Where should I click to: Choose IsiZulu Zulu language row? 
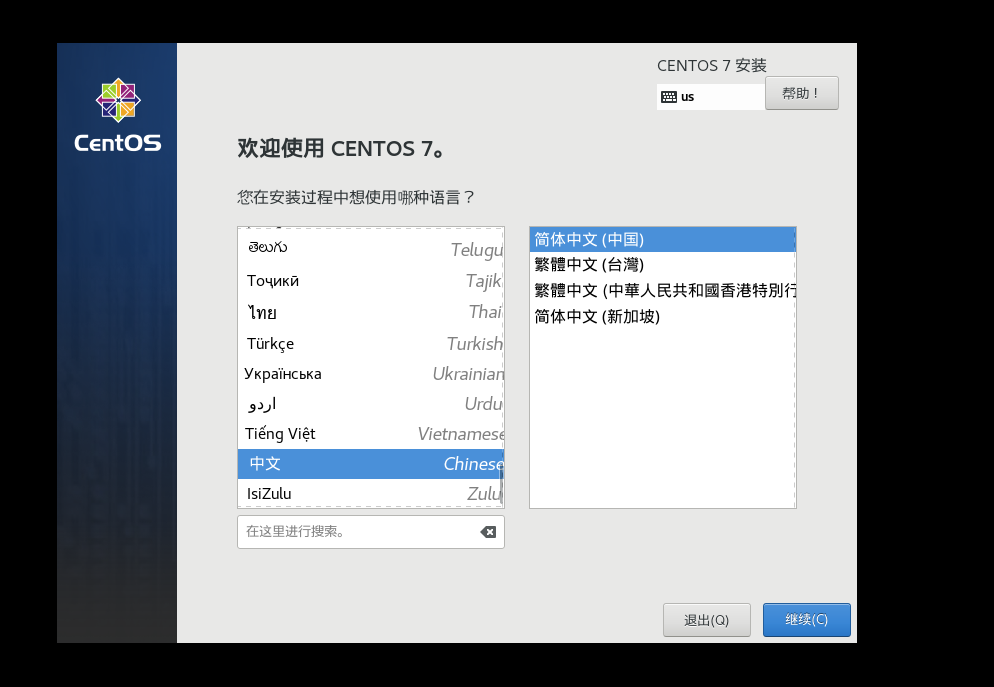coord(371,493)
